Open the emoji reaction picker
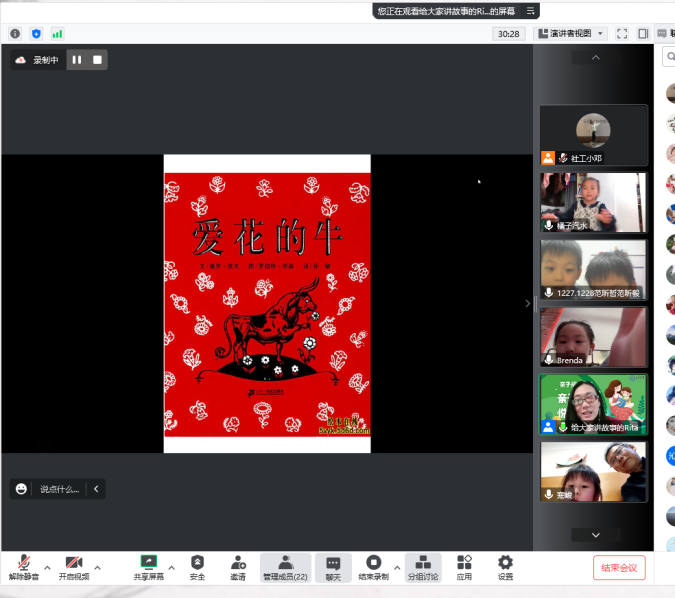Image resolution: width=675 pixels, height=598 pixels. [21, 489]
